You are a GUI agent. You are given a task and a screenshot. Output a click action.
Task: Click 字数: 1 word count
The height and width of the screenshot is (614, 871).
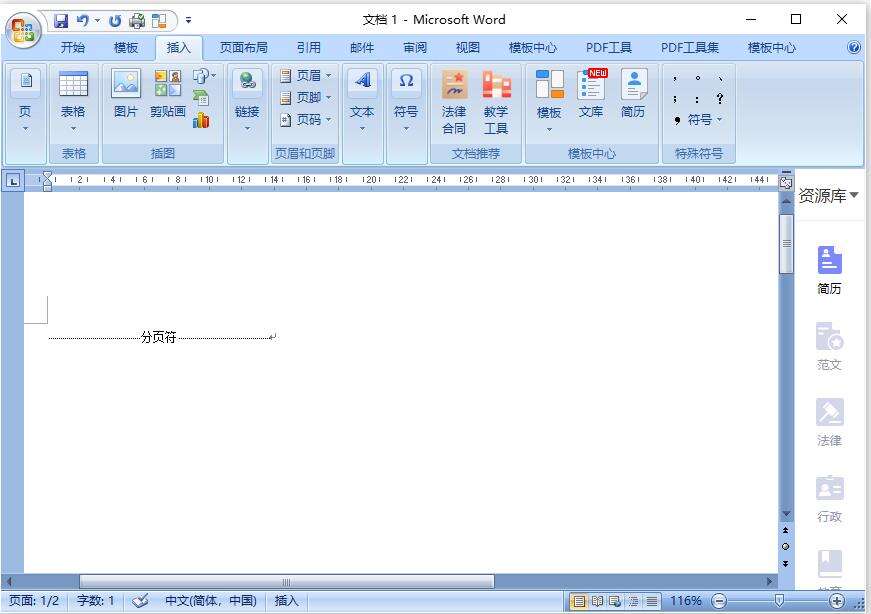coord(96,601)
